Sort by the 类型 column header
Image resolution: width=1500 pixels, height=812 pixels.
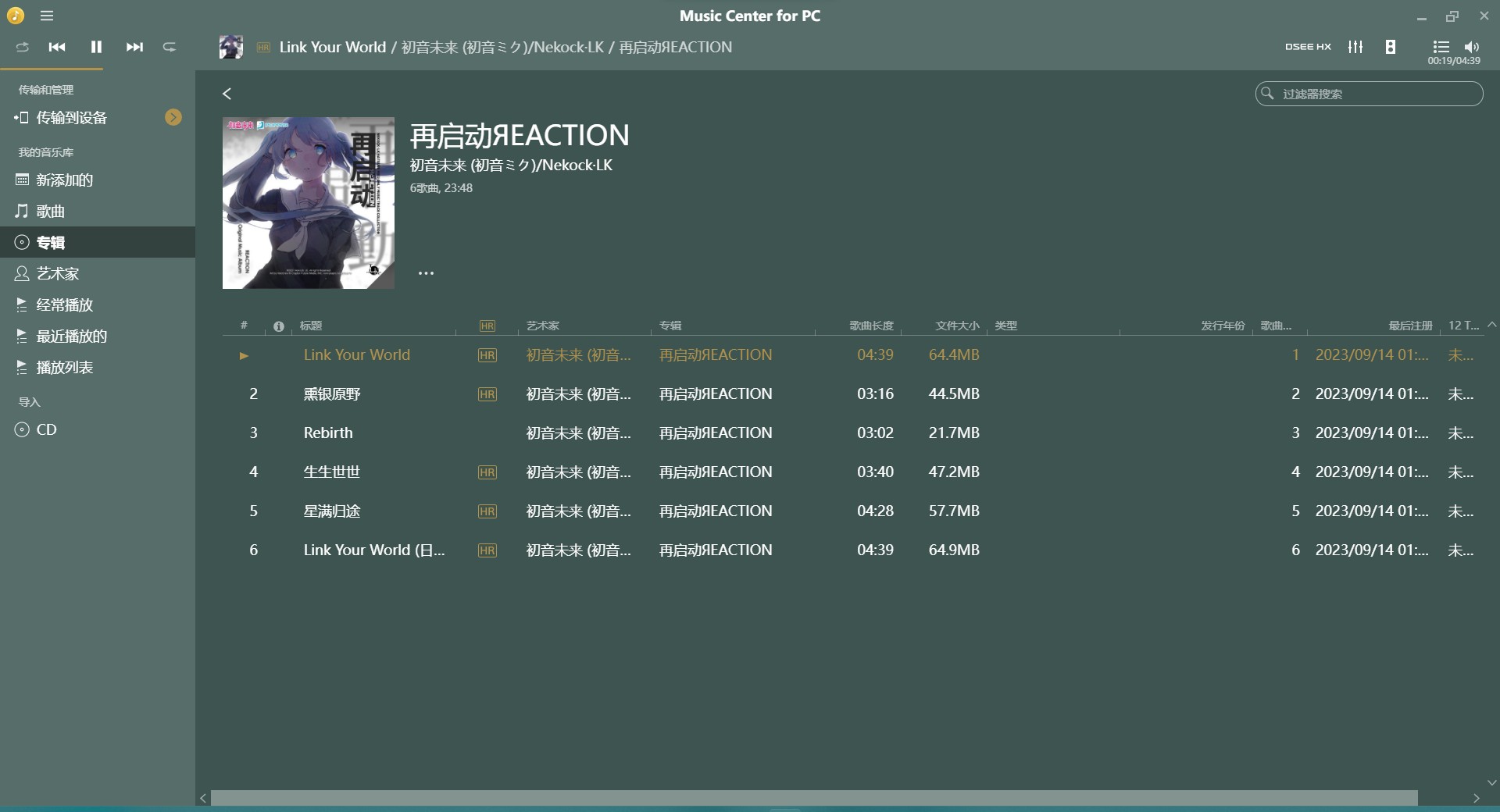[x=1006, y=326]
